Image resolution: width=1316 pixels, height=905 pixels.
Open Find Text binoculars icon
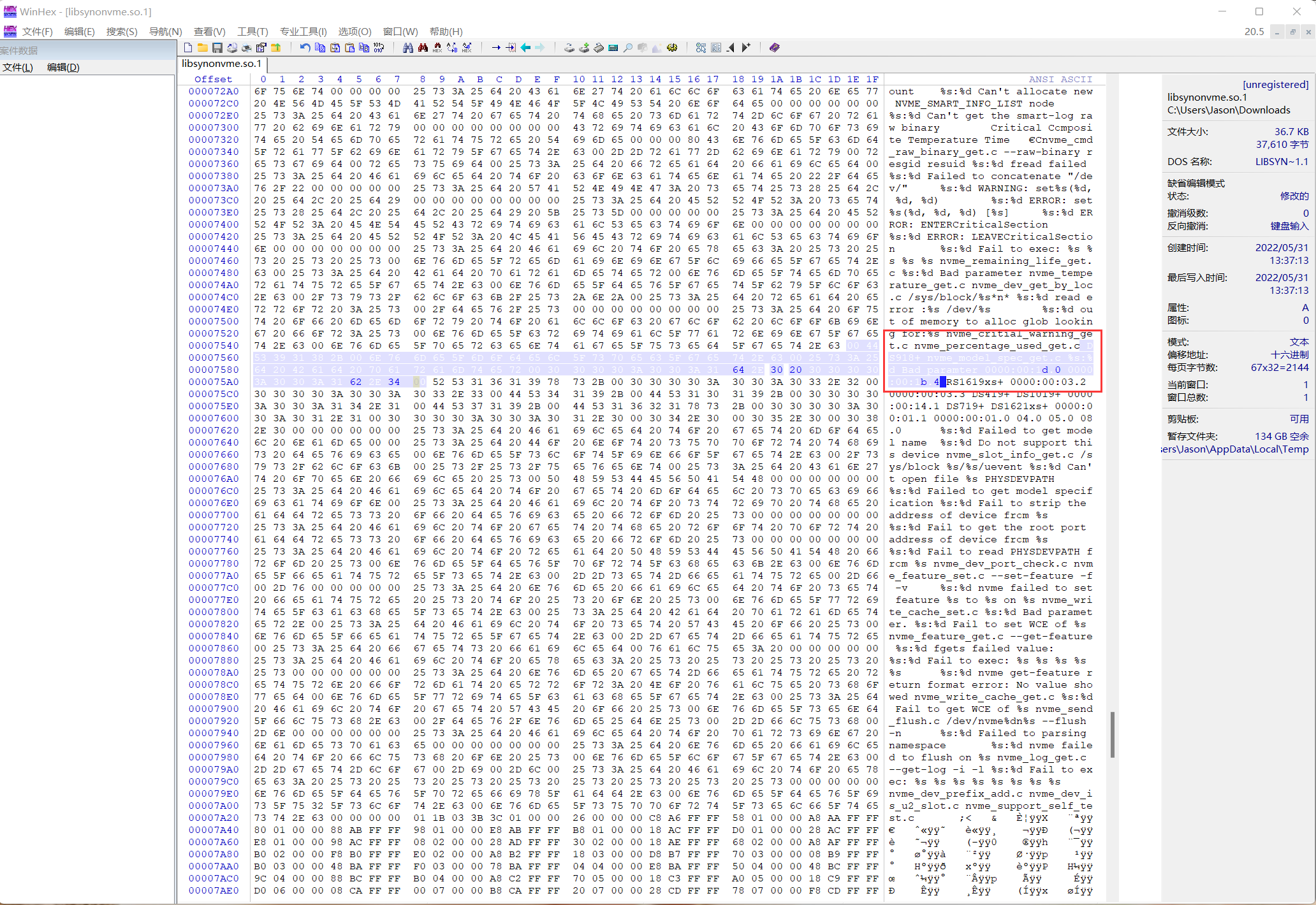tap(408, 48)
